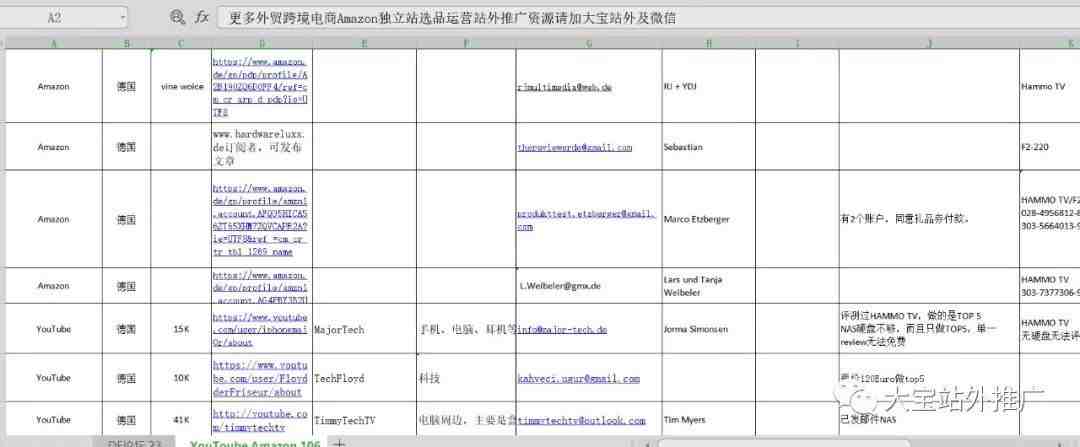Click into the formula bar text

647,18
